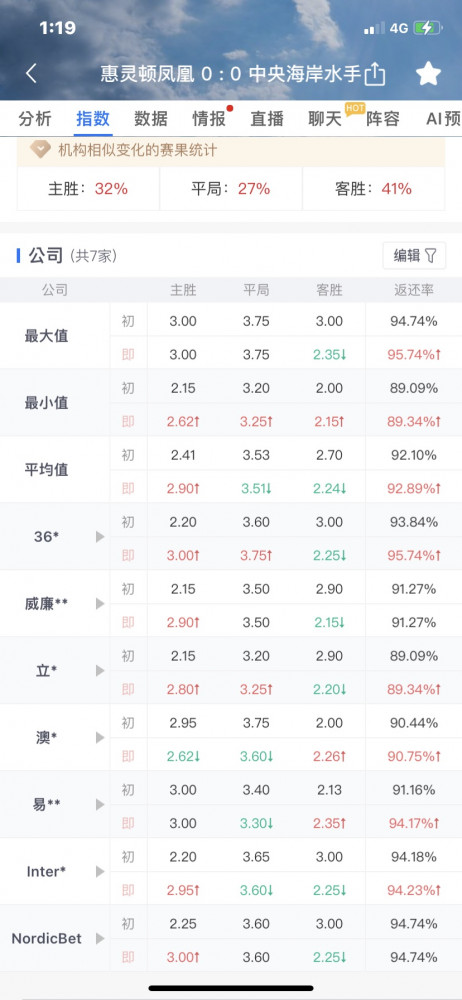Tap the favorite star icon
This screenshot has width=462, height=1000.
428,74
